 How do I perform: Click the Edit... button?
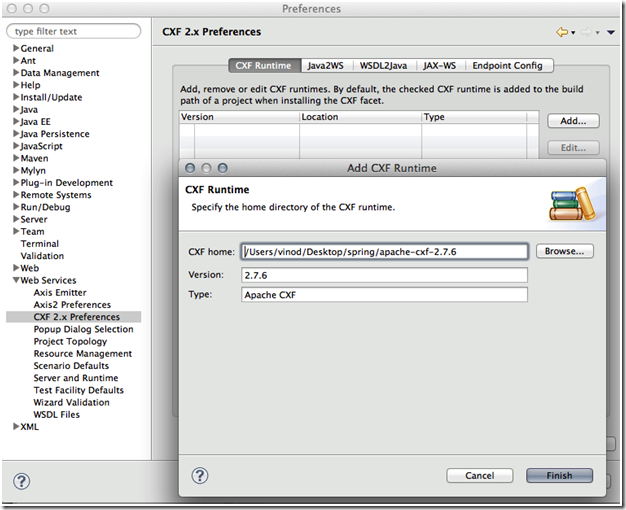point(573,148)
